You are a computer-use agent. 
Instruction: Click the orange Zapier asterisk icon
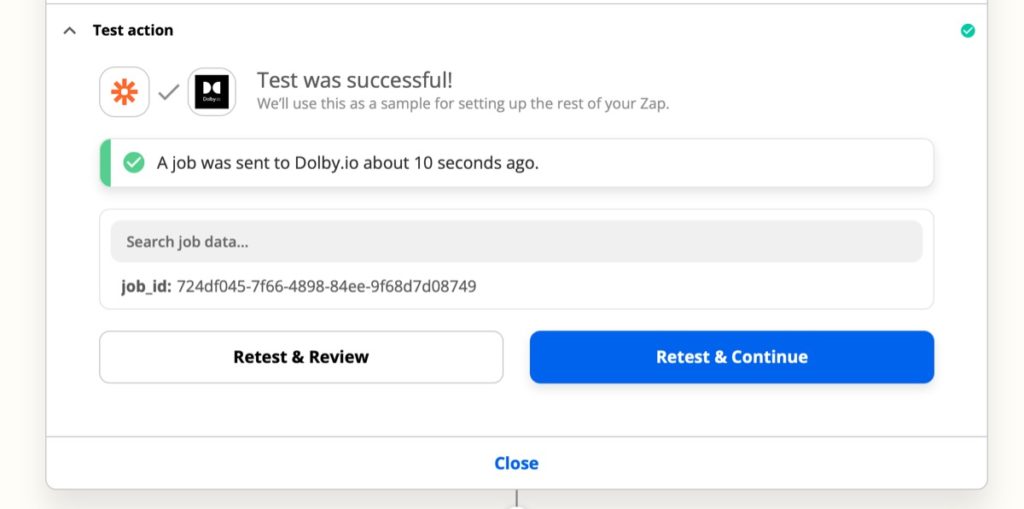124,92
